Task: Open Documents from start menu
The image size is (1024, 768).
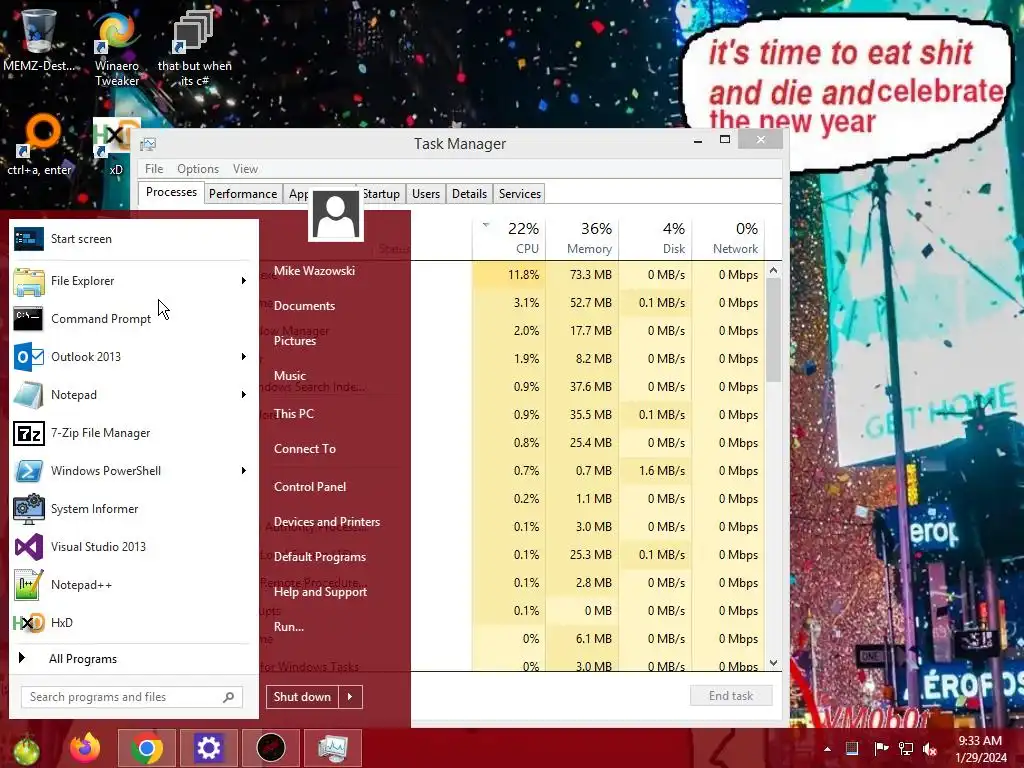Action: (x=304, y=306)
